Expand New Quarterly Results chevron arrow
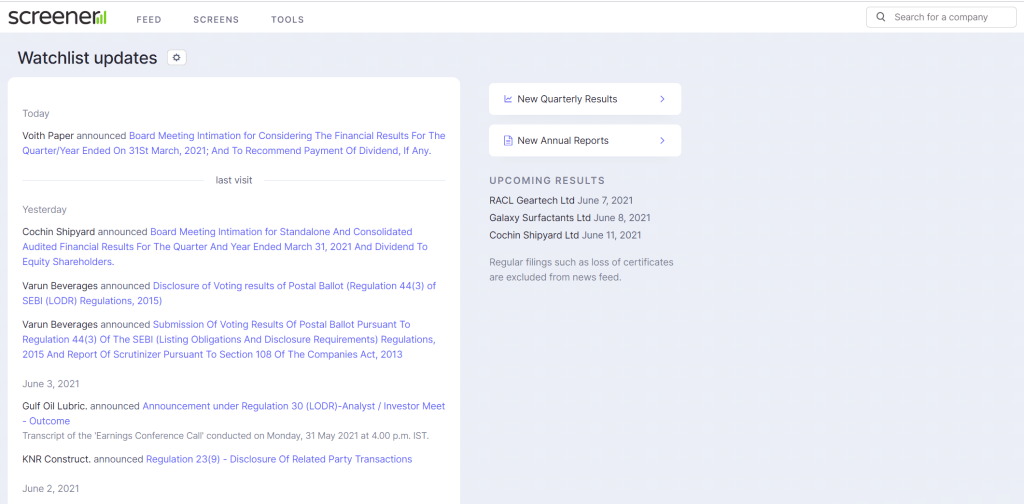Image resolution: width=1024 pixels, height=504 pixels. 662,99
